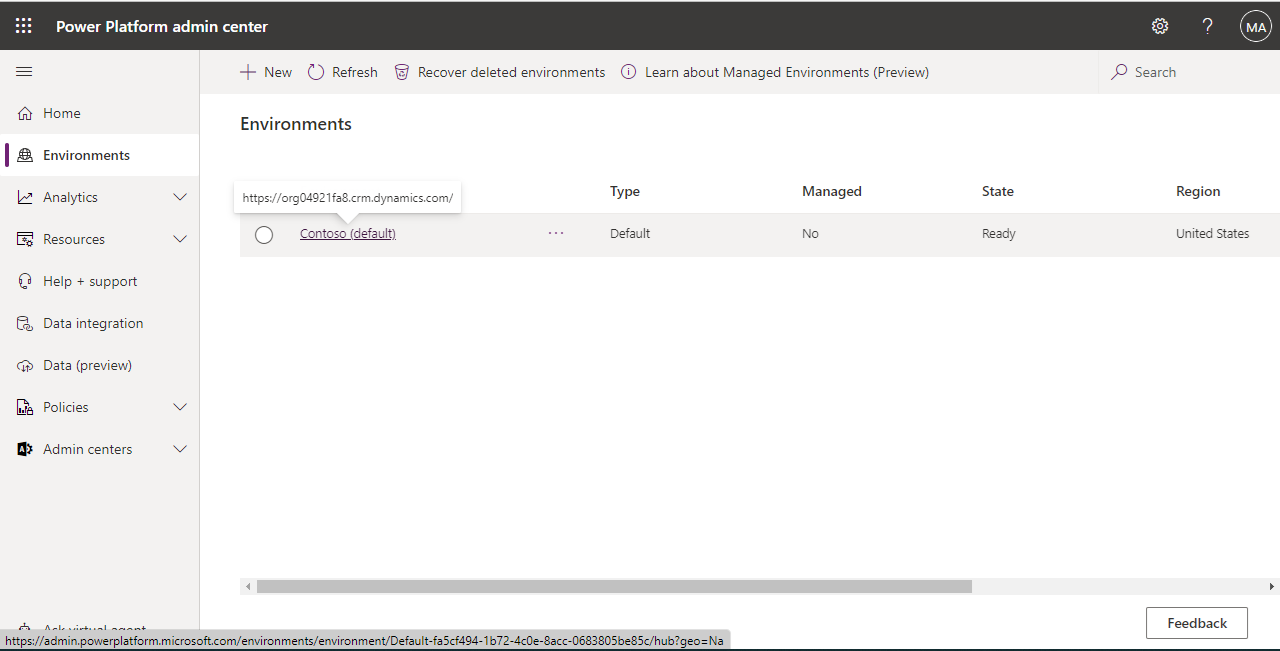Open the app launcher waffle icon
1280x651 pixels.
click(24, 26)
